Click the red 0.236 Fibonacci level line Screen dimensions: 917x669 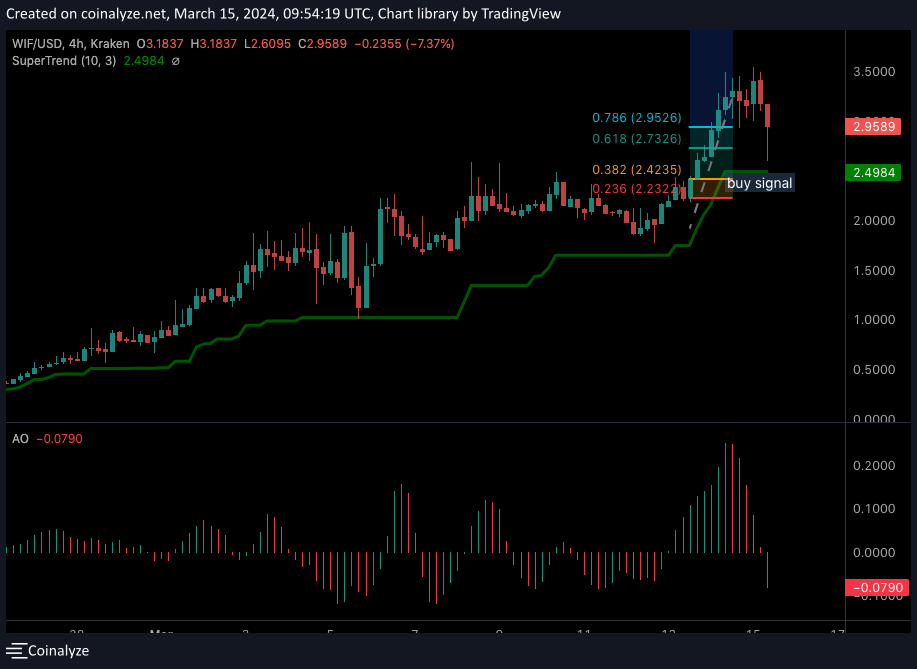pos(711,198)
